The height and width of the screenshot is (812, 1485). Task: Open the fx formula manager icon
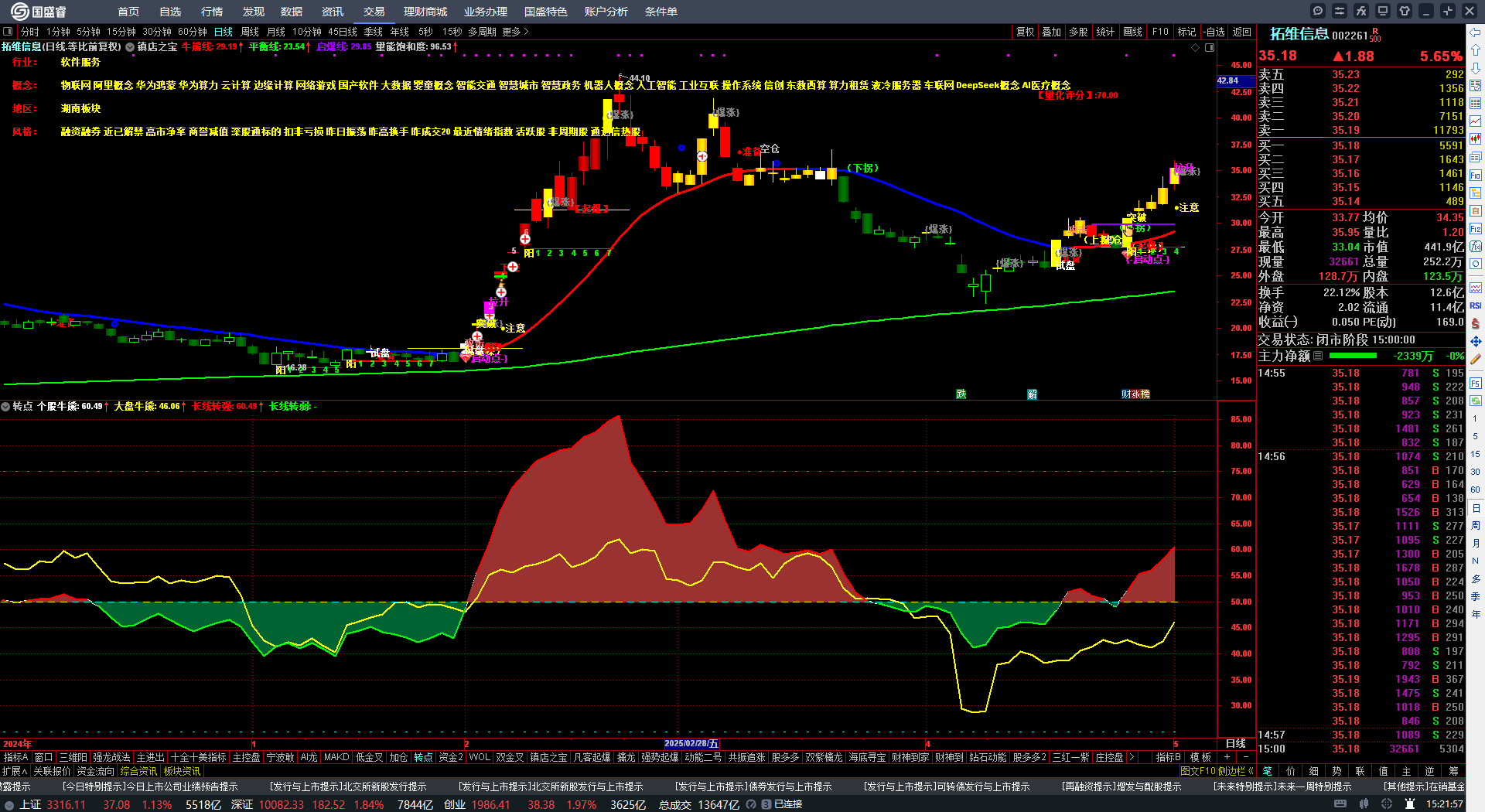click(1361, 11)
